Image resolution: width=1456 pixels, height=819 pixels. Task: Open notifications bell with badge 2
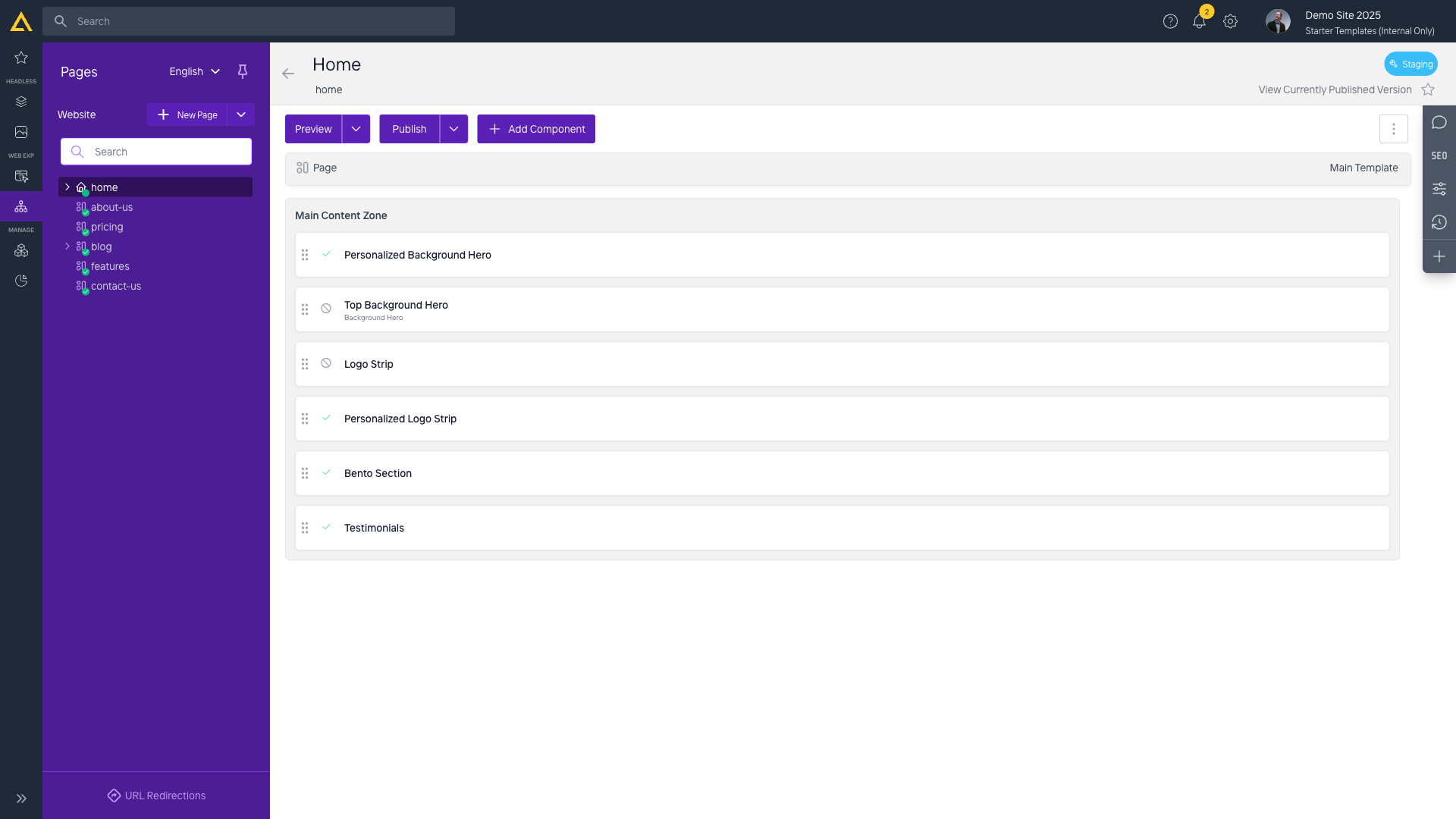(1200, 21)
